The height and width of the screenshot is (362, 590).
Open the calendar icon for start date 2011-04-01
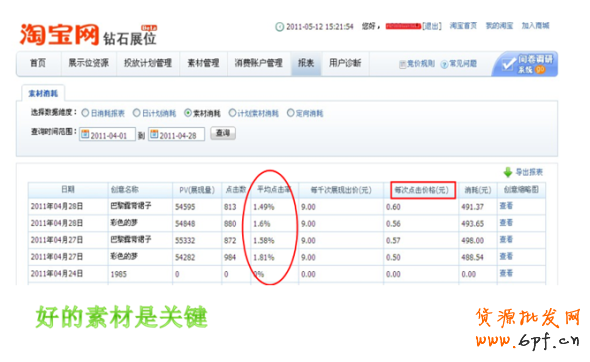[85, 134]
